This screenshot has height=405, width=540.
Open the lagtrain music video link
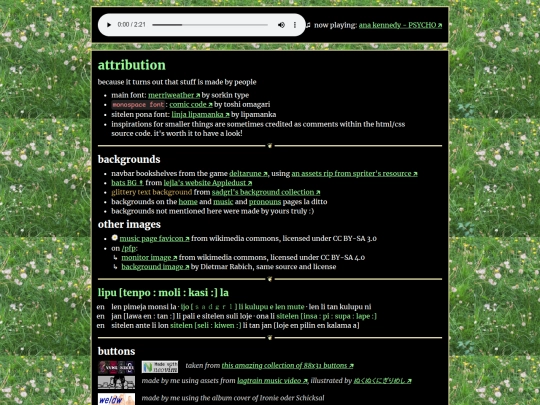pos(272,381)
